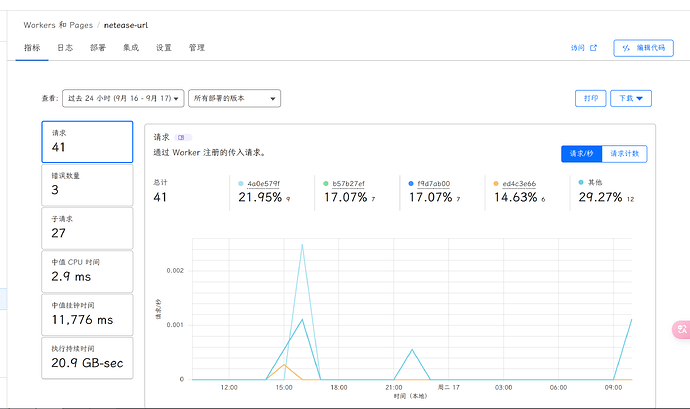Click the orange ed4c3e66 legend dot

496,184
